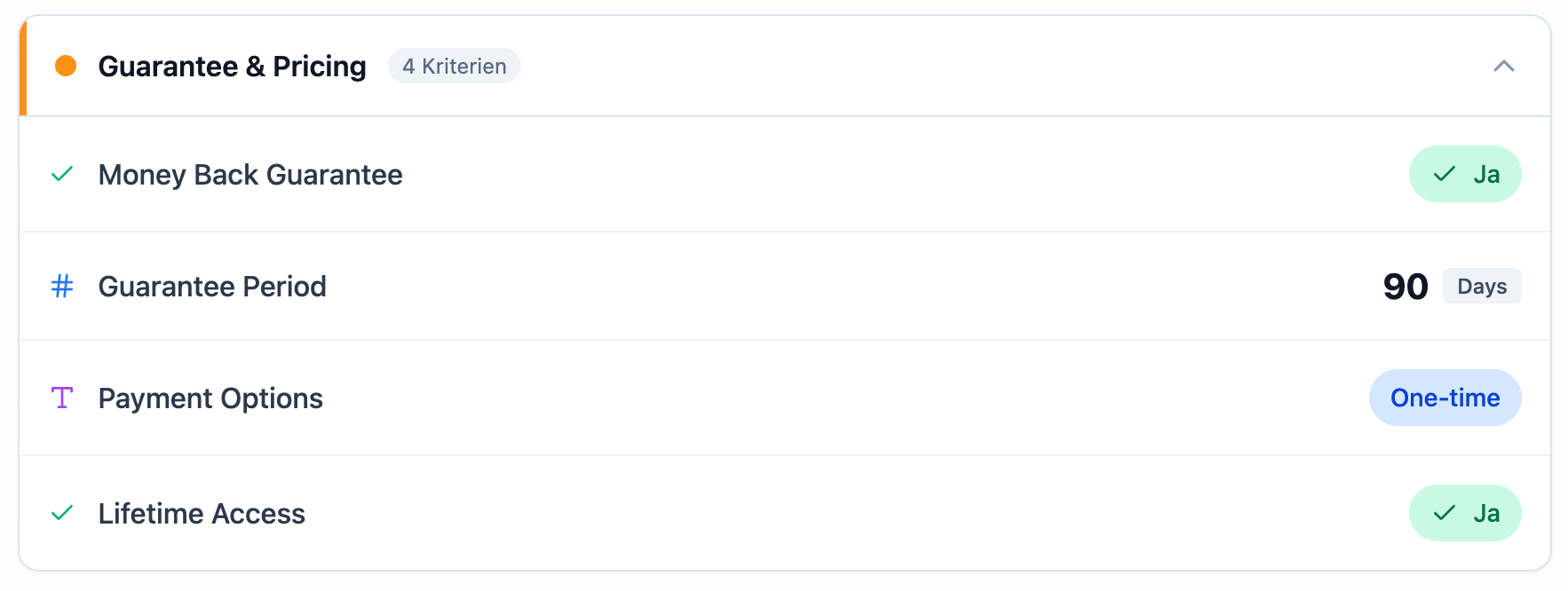This screenshot has width=1568, height=591.
Task: Select the Guarantee Period row label
Action: coord(212,287)
